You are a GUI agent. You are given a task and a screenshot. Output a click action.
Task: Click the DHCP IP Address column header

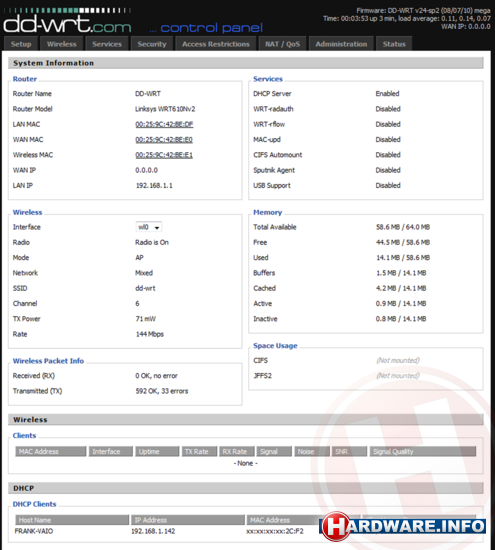pos(188,520)
